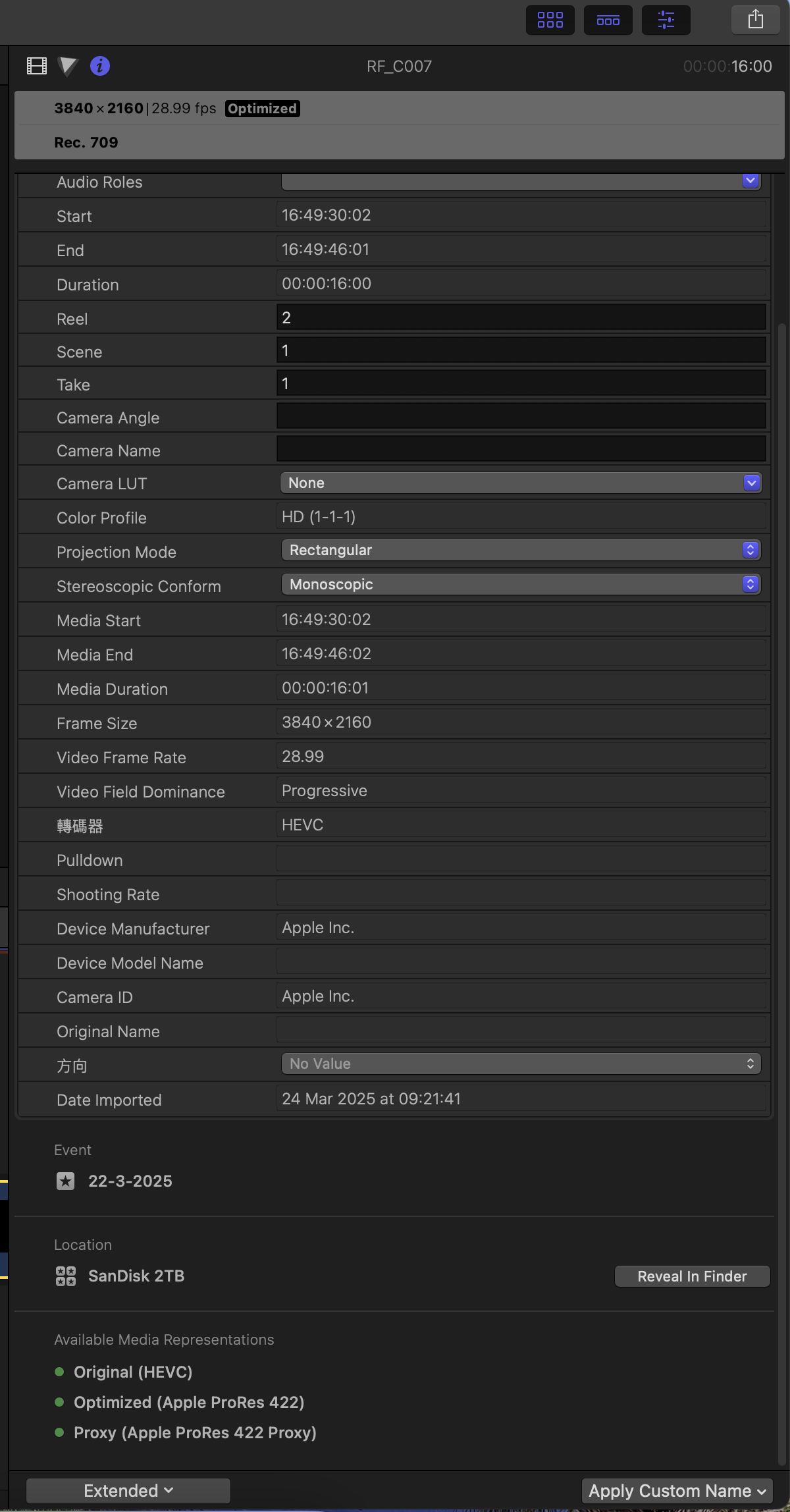Toggle the browser grid view button

550,20
